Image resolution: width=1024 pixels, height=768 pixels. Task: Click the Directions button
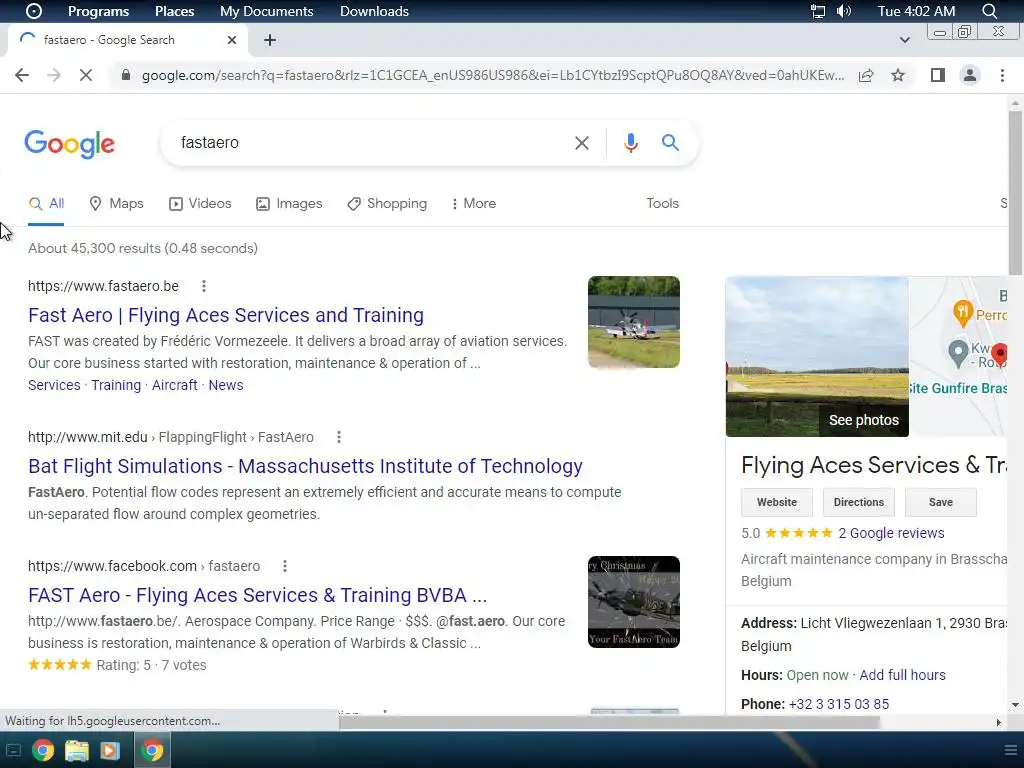coord(859,502)
